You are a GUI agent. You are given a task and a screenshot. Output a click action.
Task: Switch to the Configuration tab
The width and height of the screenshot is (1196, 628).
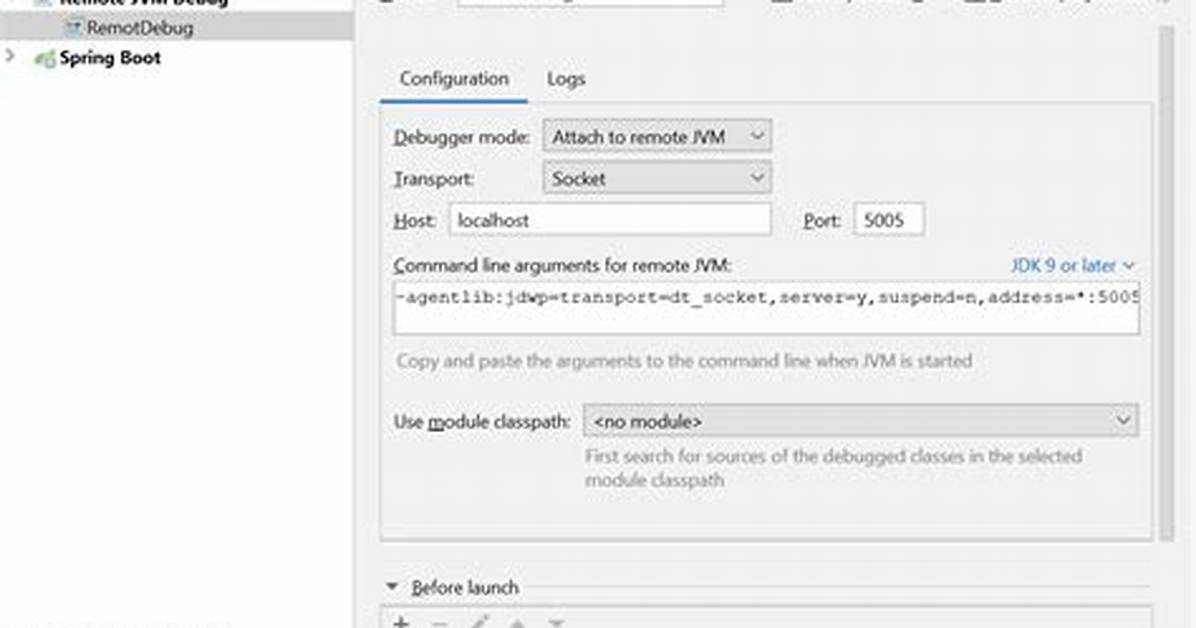[454, 79]
